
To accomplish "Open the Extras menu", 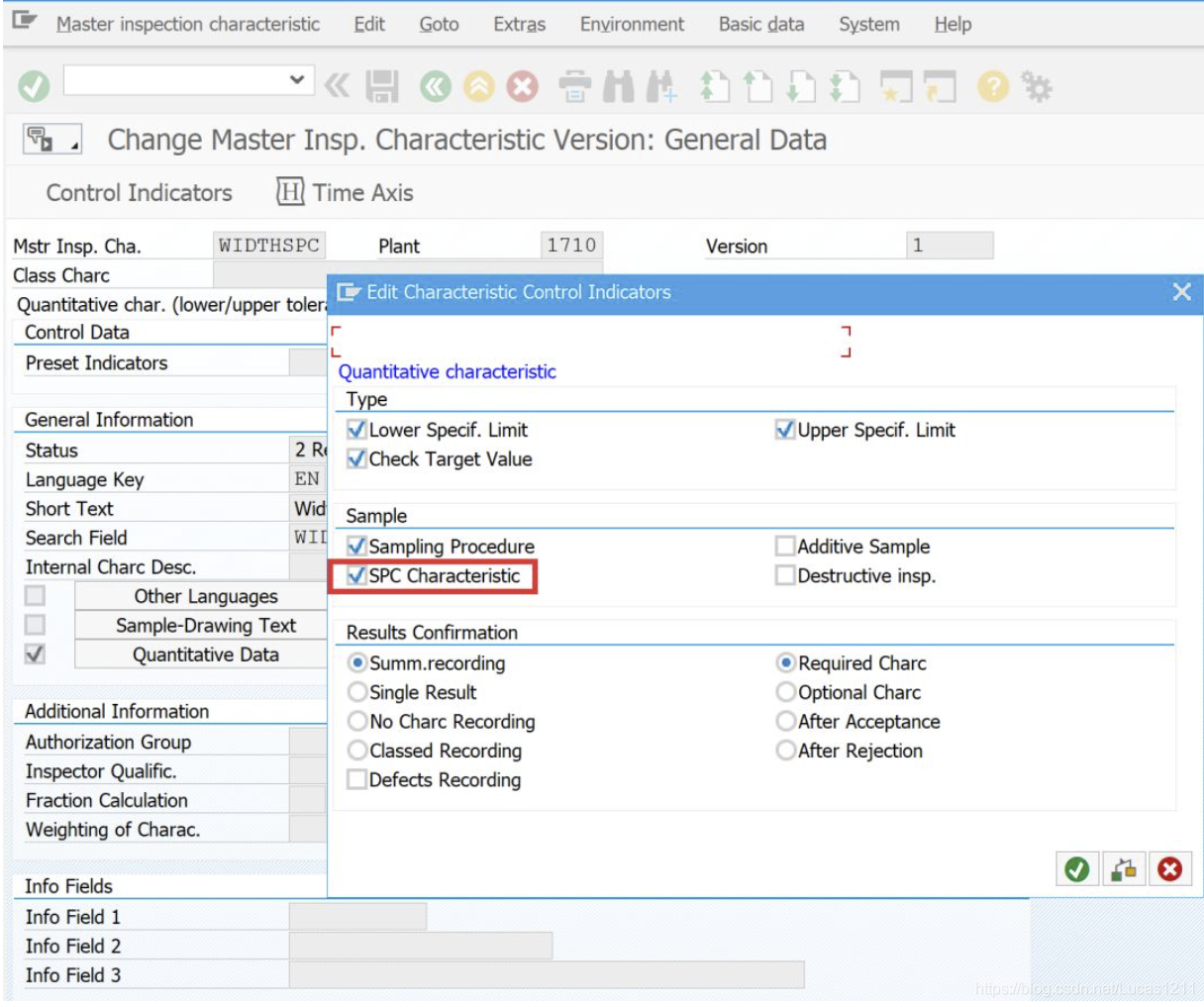I will tap(519, 24).
